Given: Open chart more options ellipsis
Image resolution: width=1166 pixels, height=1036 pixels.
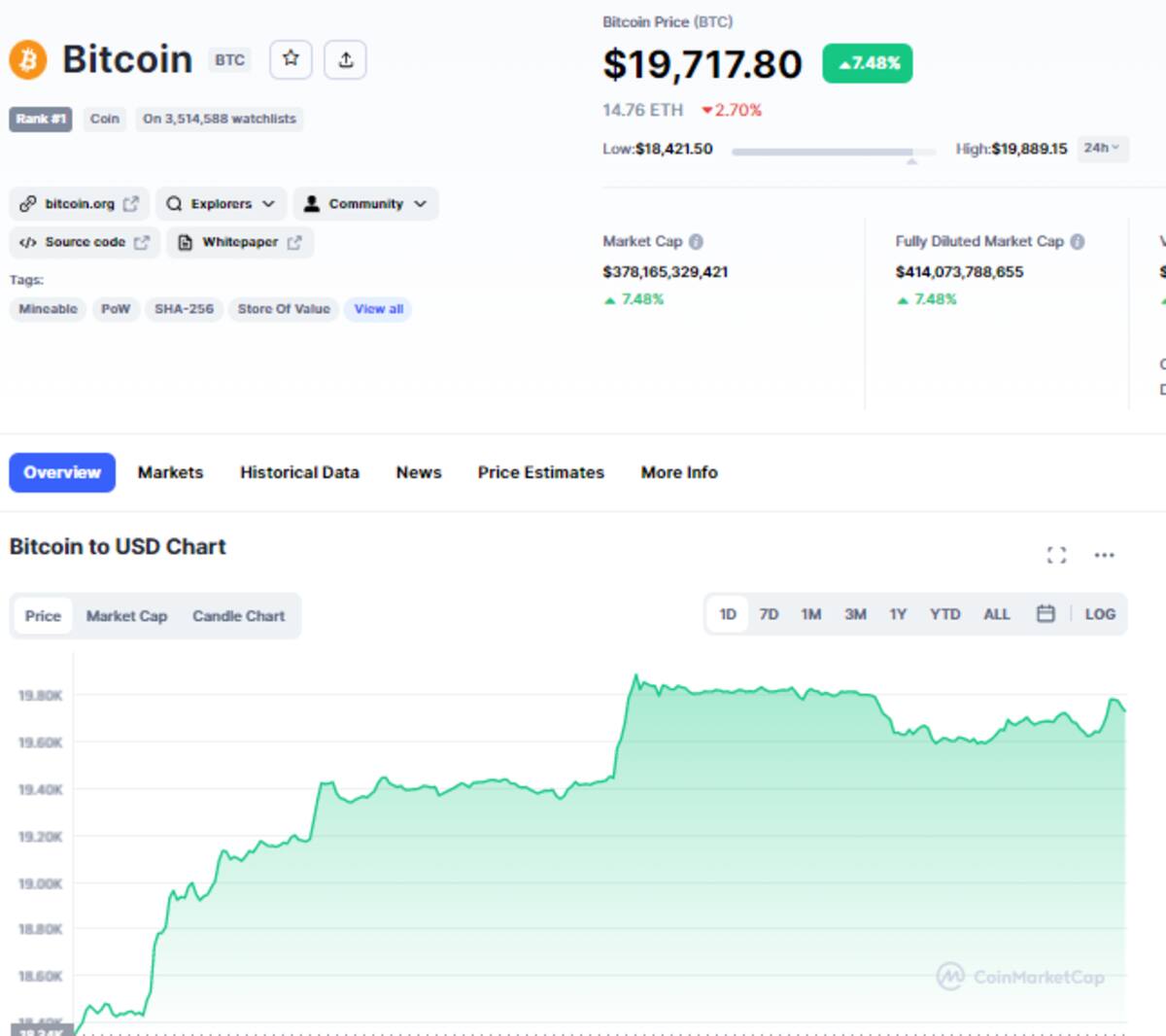Looking at the screenshot, I should point(1105,555).
